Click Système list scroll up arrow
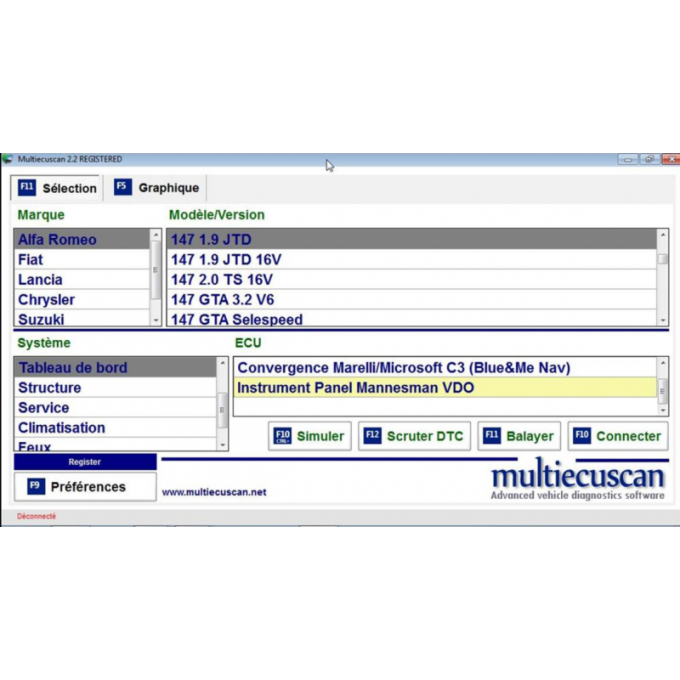 click(222, 363)
